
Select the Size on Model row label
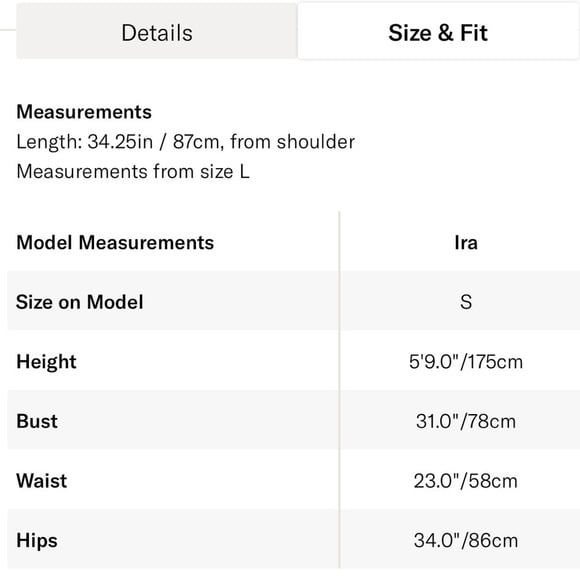coord(80,302)
